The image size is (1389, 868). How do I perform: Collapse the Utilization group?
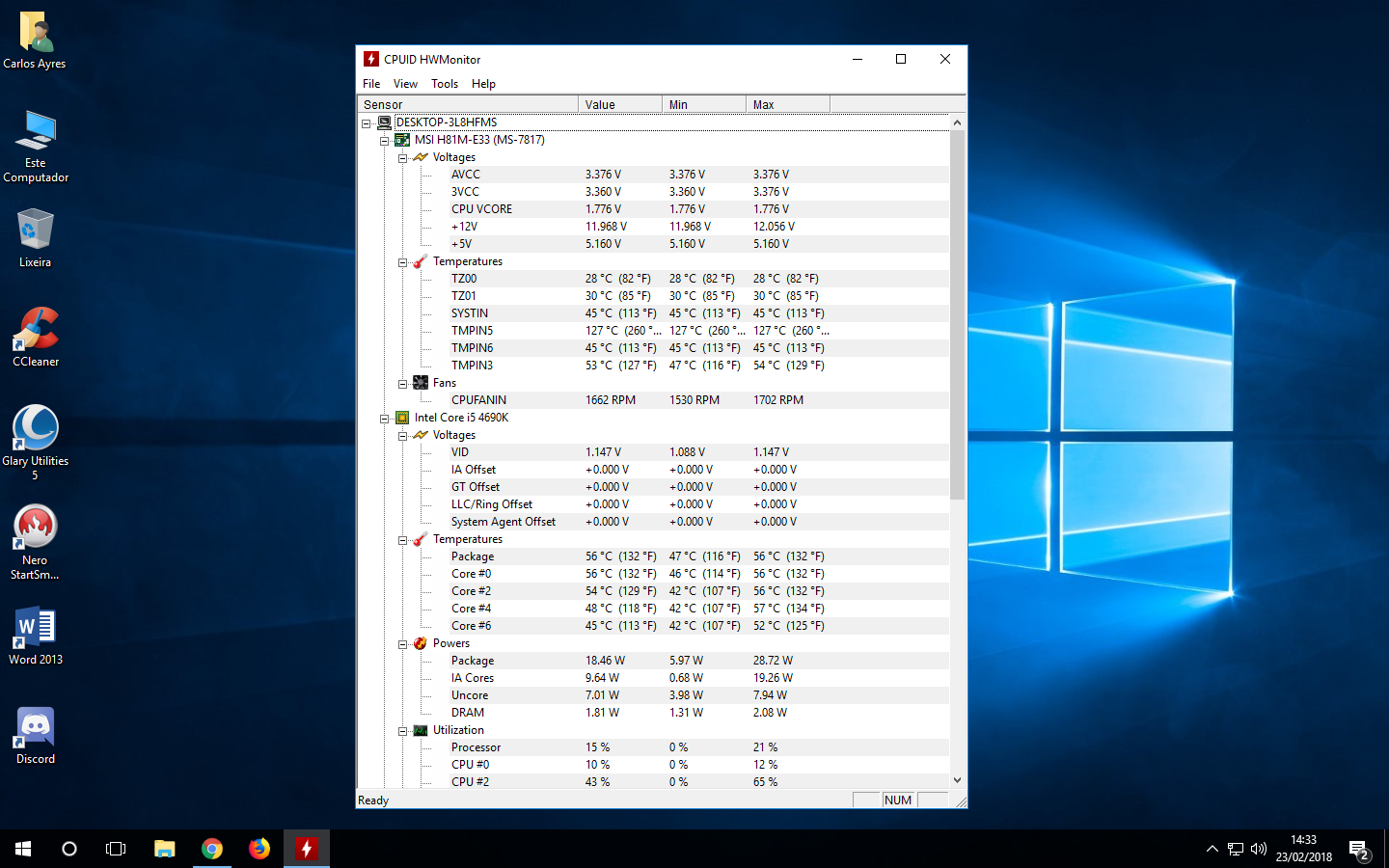click(403, 731)
